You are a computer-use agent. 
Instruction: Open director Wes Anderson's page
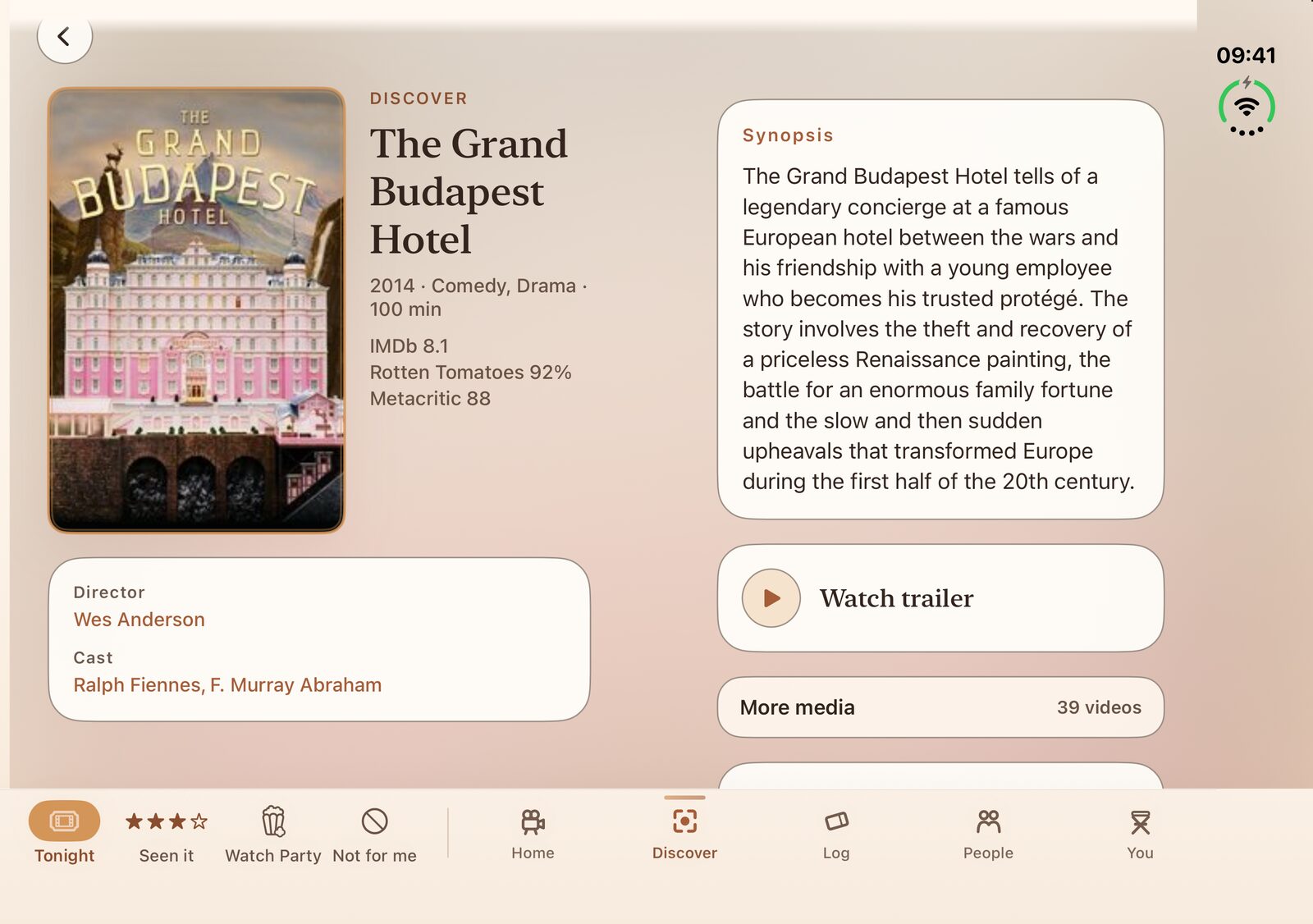(x=140, y=620)
